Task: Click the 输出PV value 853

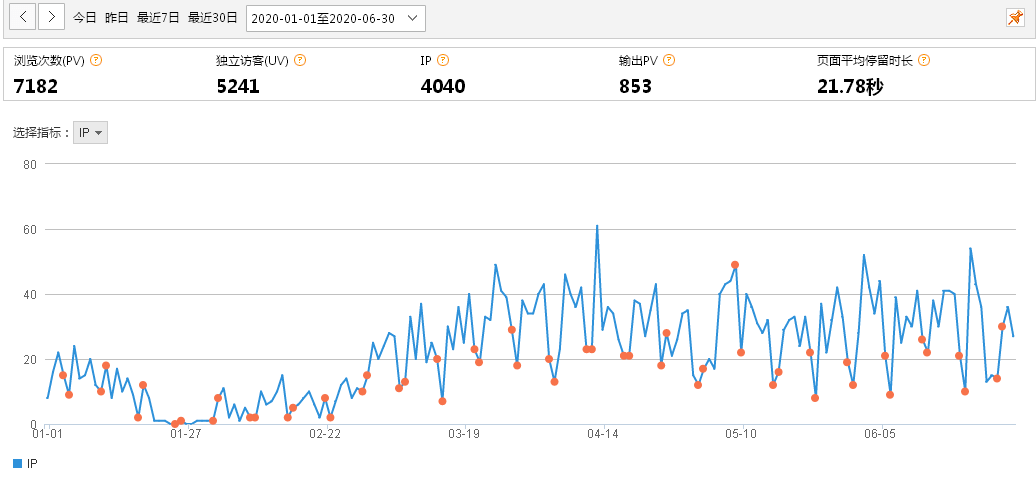Action: click(636, 86)
